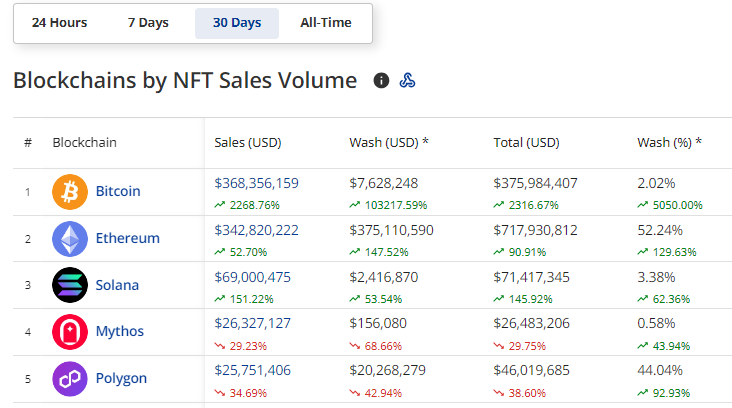732x408 pixels.
Task: Click Bitcoin wash percent change 5050.00%
Action: [x=677, y=205]
